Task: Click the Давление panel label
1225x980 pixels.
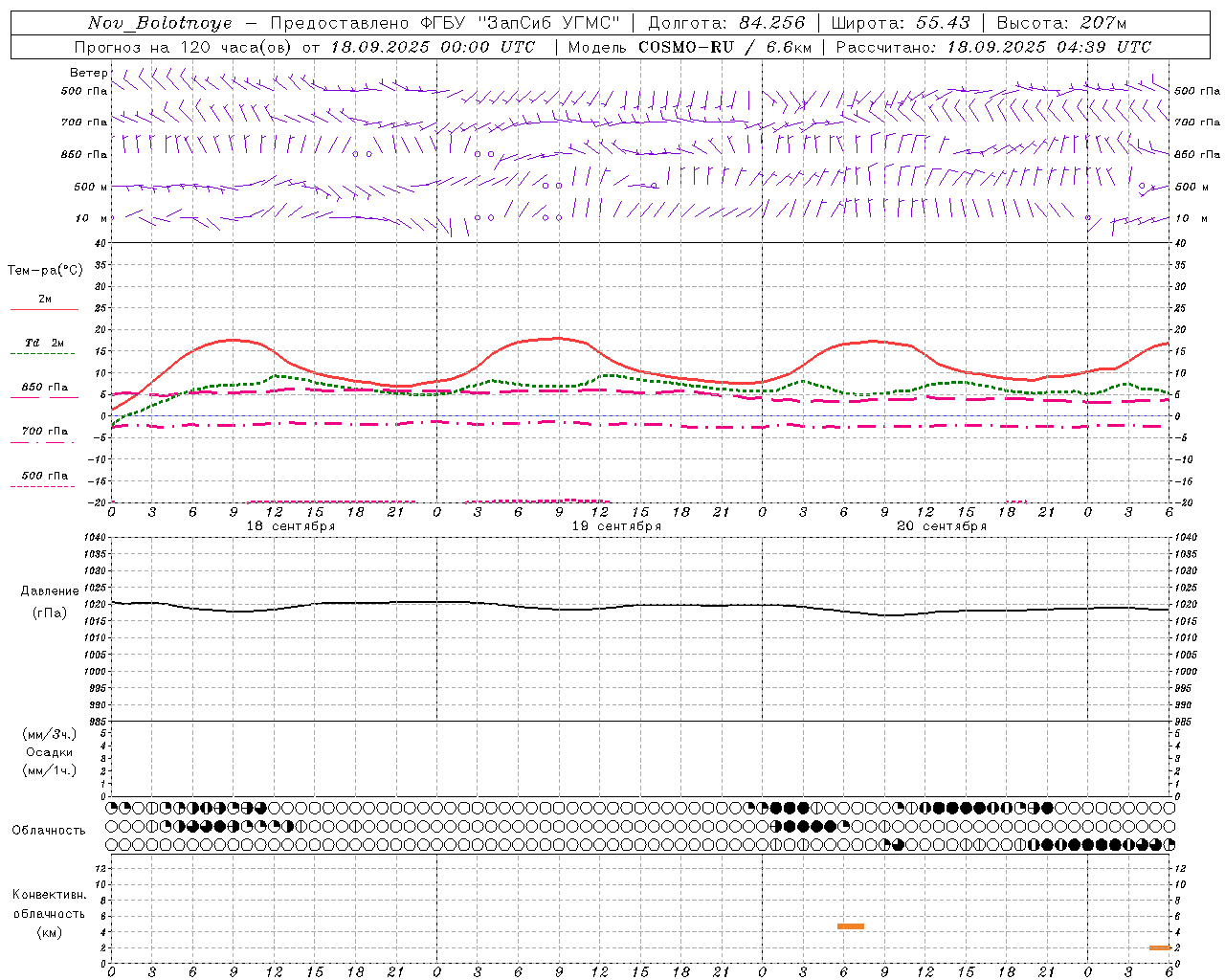Action: (50, 591)
